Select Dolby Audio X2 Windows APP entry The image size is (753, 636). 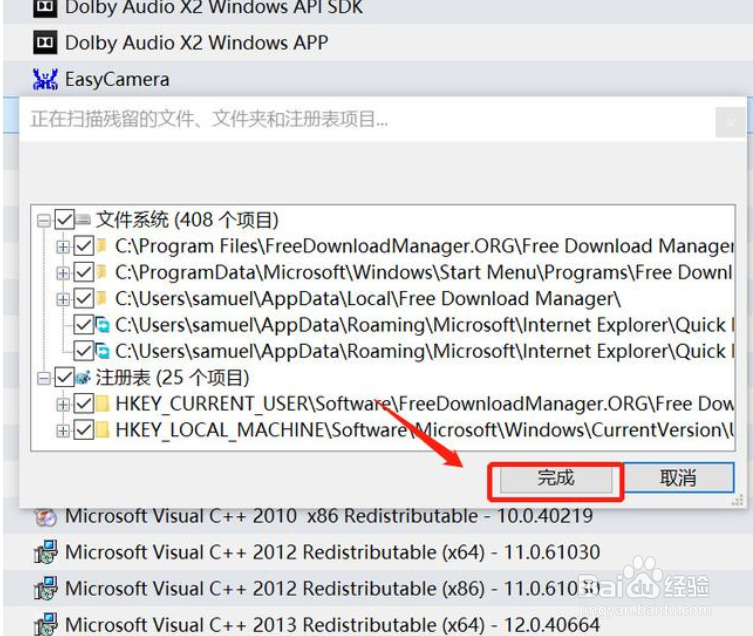click(196, 43)
